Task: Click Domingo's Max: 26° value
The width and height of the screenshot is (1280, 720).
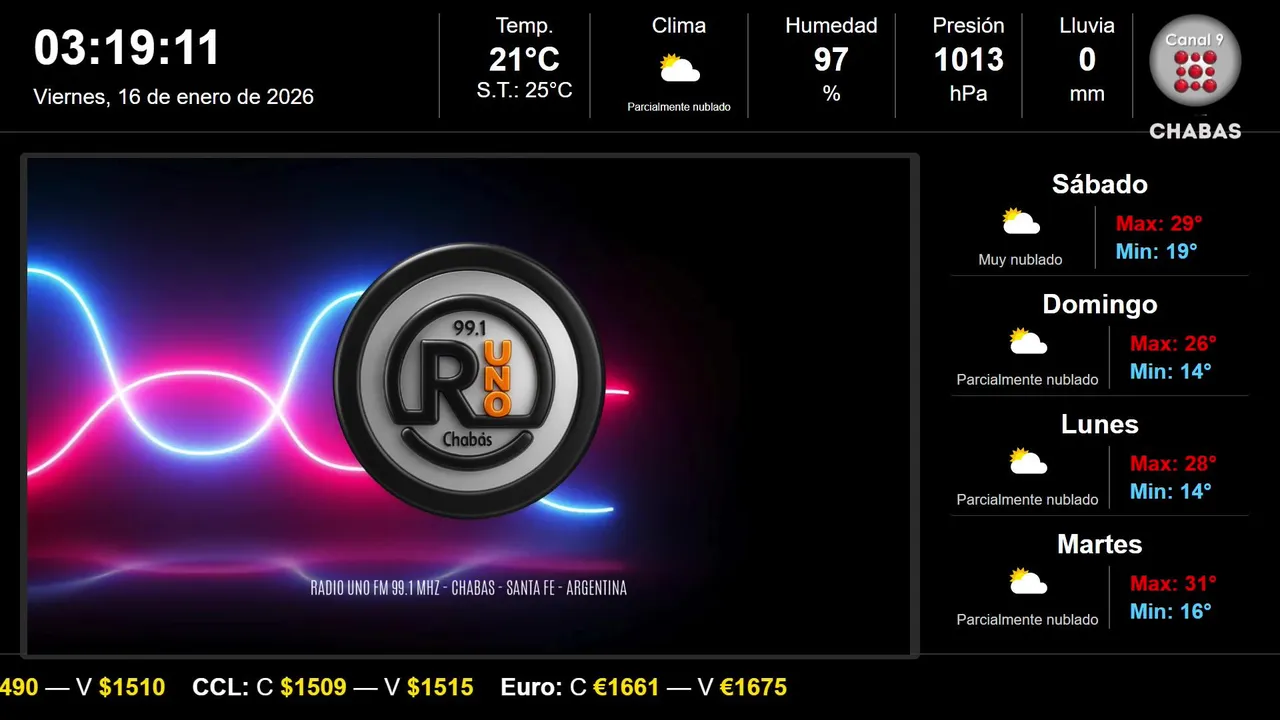Action: [x=1173, y=343]
